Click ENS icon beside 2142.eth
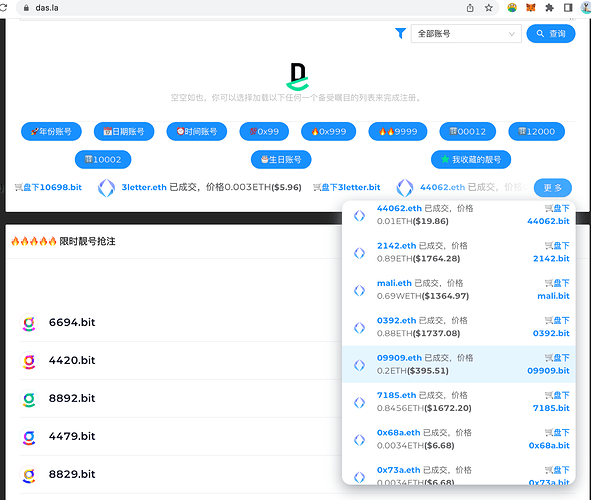This screenshot has height=500, width=591. click(x=359, y=253)
